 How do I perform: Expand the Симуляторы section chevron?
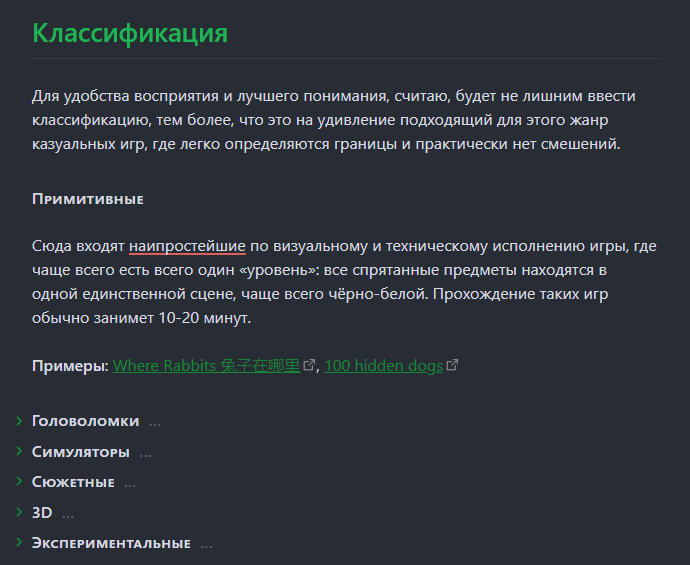click(19, 451)
